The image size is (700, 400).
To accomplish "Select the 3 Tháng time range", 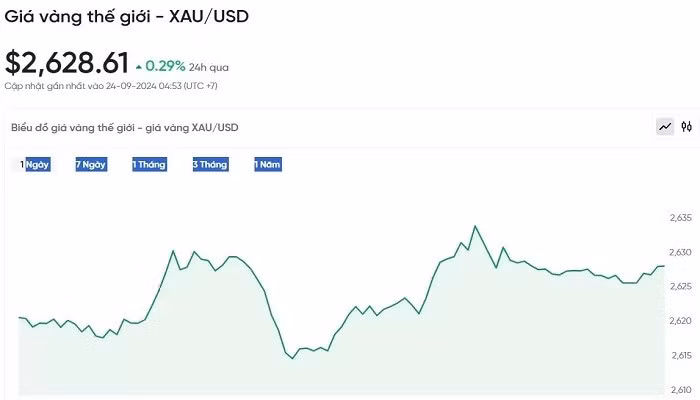I will (210, 164).
